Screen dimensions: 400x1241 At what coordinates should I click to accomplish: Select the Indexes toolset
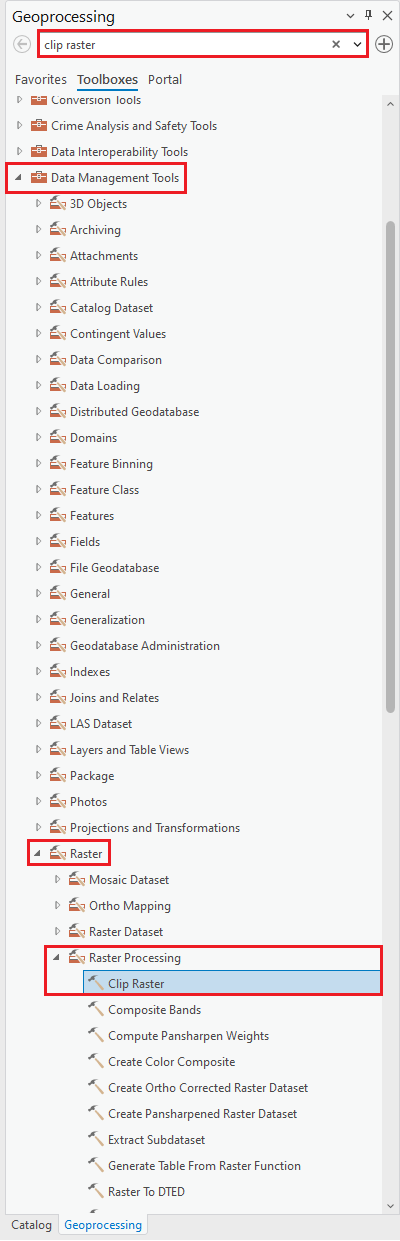(x=90, y=672)
